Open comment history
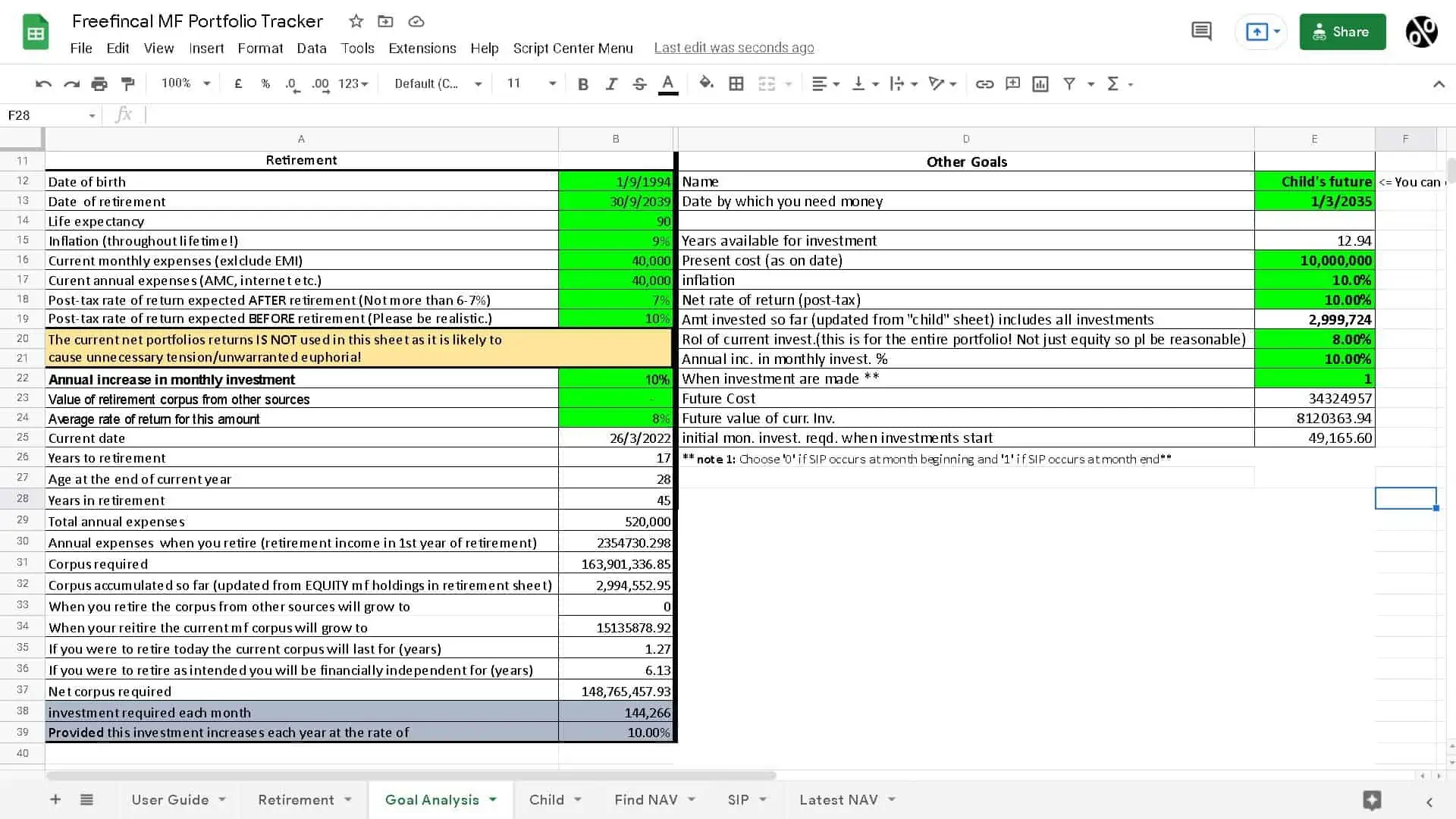 (1201, 31)
